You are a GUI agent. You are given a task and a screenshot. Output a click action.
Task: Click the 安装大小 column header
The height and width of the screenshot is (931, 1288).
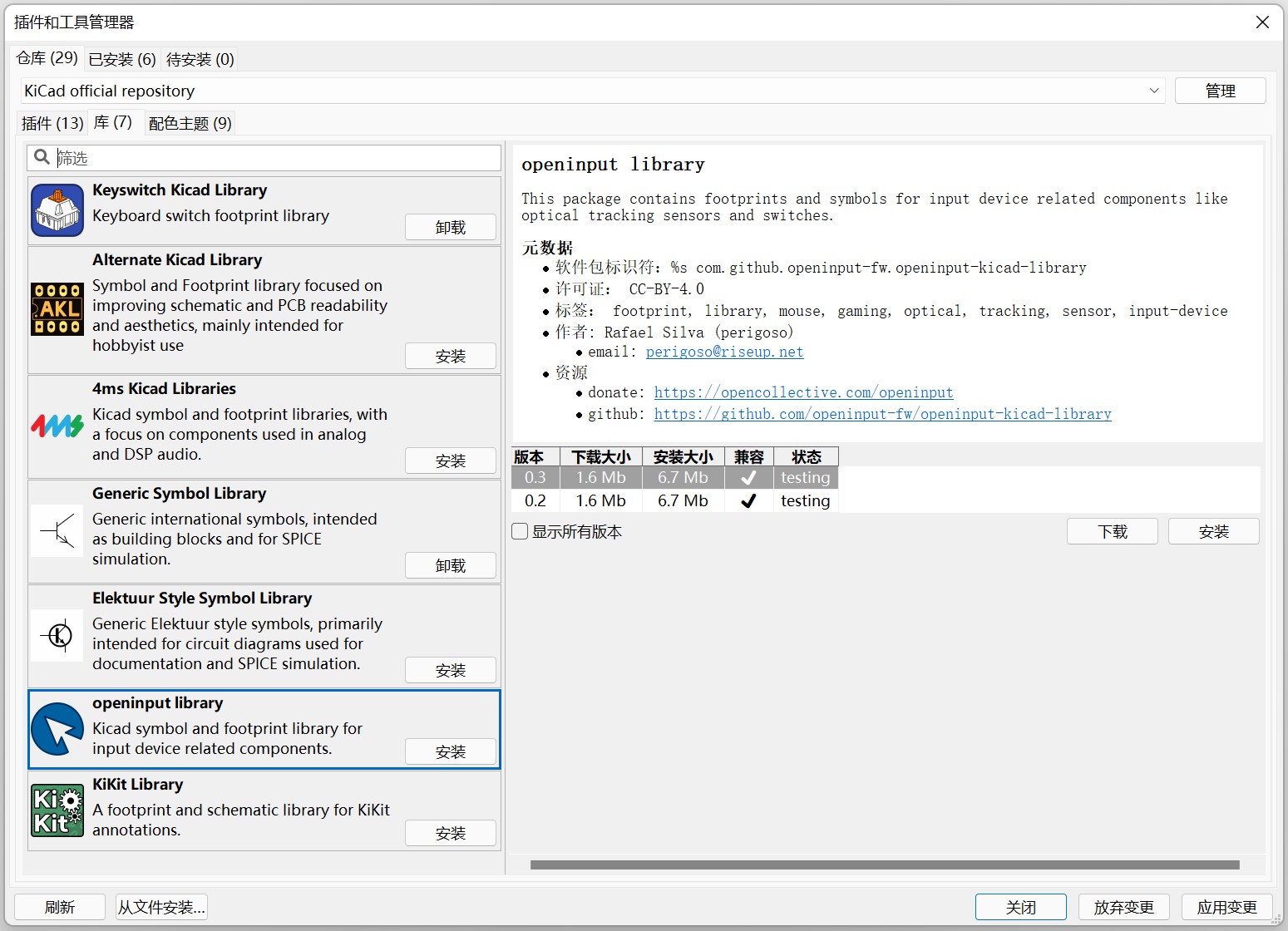coord(683,456)
